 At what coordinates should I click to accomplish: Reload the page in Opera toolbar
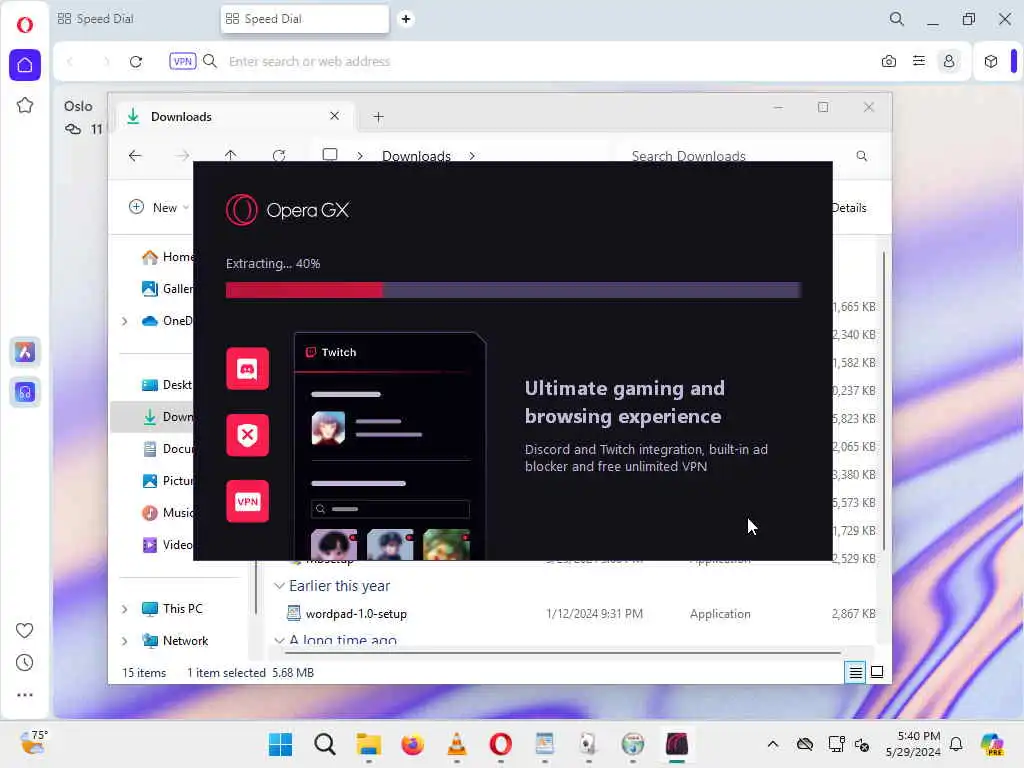136,61
